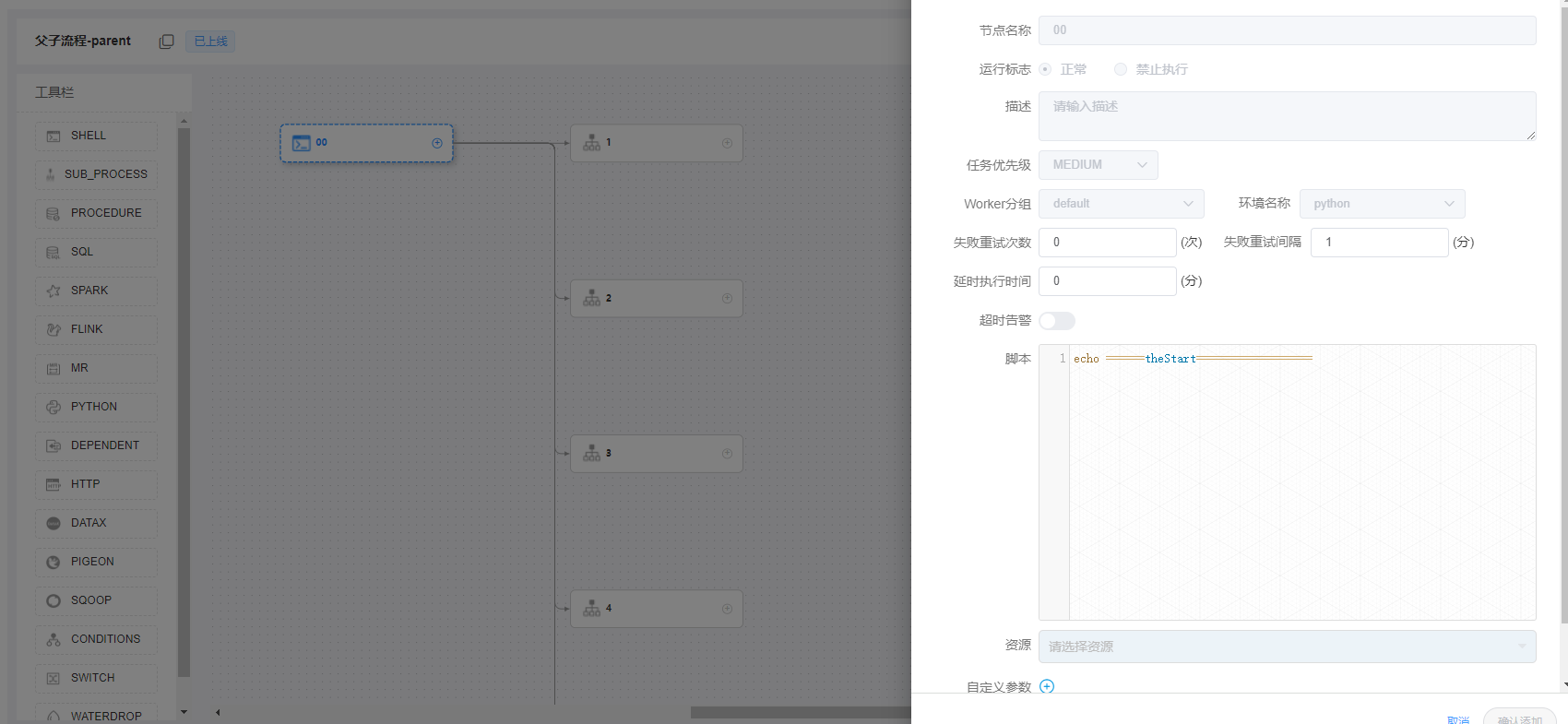This screenshot has width=1568, height=724.
Task: Open the Worker分组 default dropdown
Action: (1122, 204)
